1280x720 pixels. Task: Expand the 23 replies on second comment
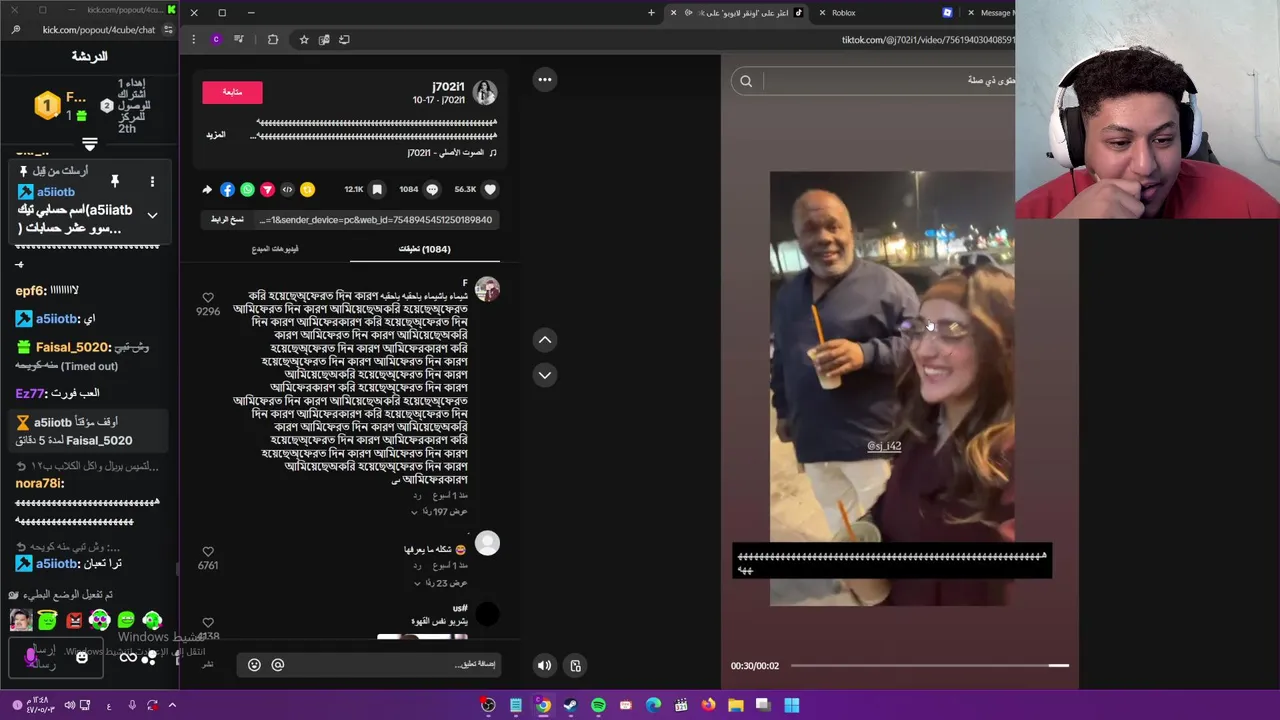click(441, 583)
